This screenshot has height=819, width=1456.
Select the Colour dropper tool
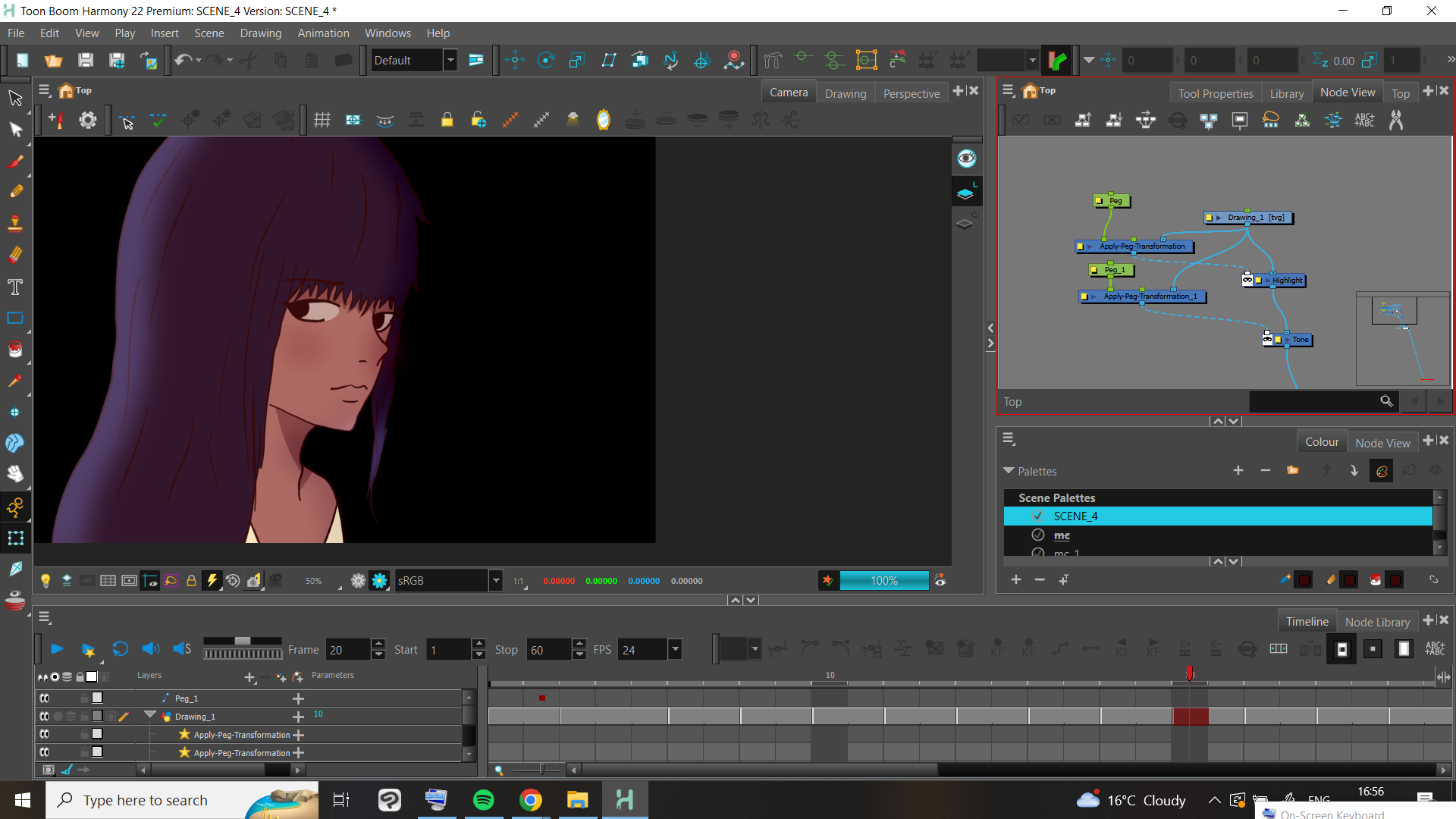[15, 381]
